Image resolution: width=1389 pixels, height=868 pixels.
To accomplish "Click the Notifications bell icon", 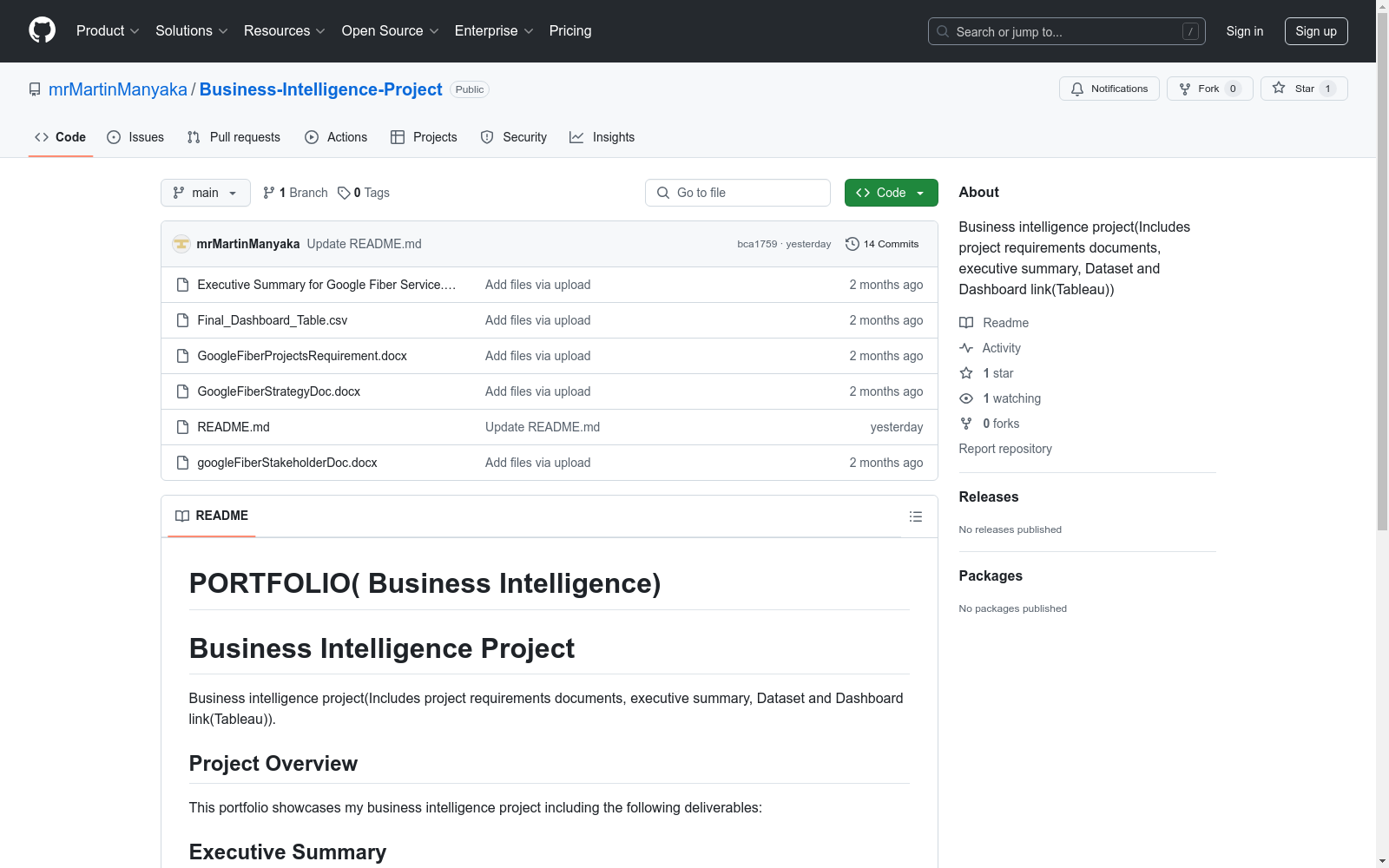I will [x=1077, y=89].
